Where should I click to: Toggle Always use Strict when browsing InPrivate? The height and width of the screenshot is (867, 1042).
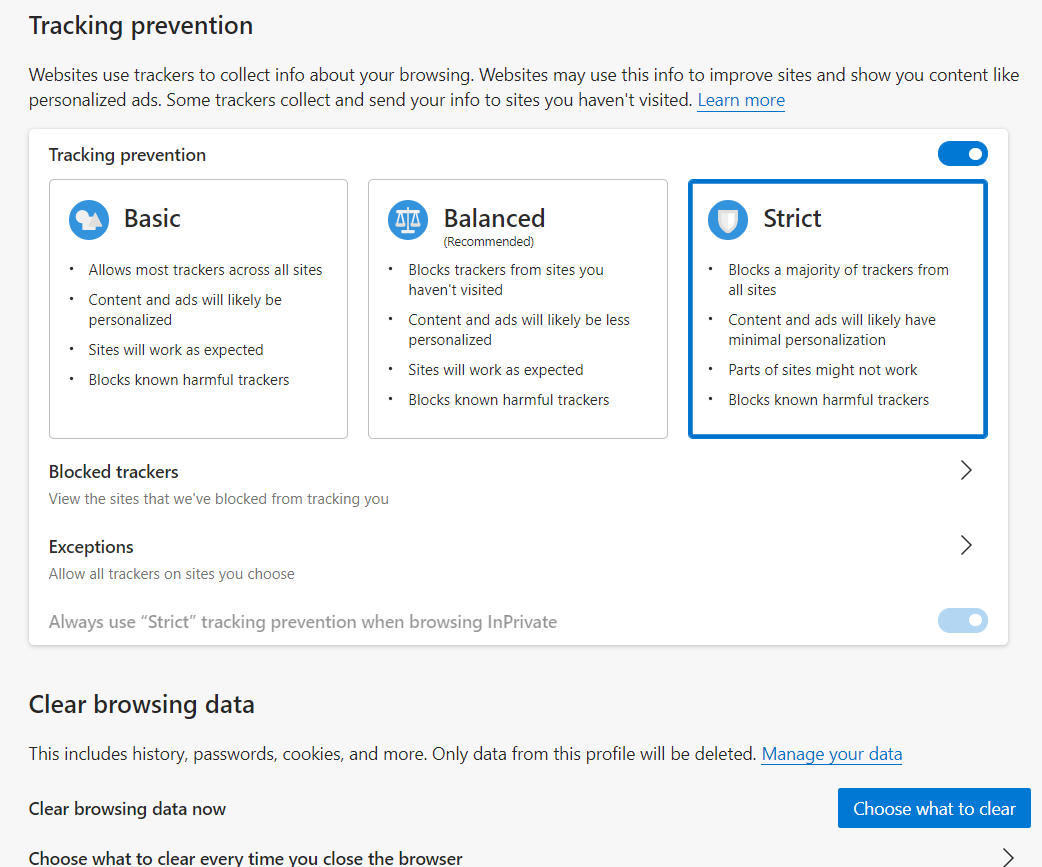point(962,621)
